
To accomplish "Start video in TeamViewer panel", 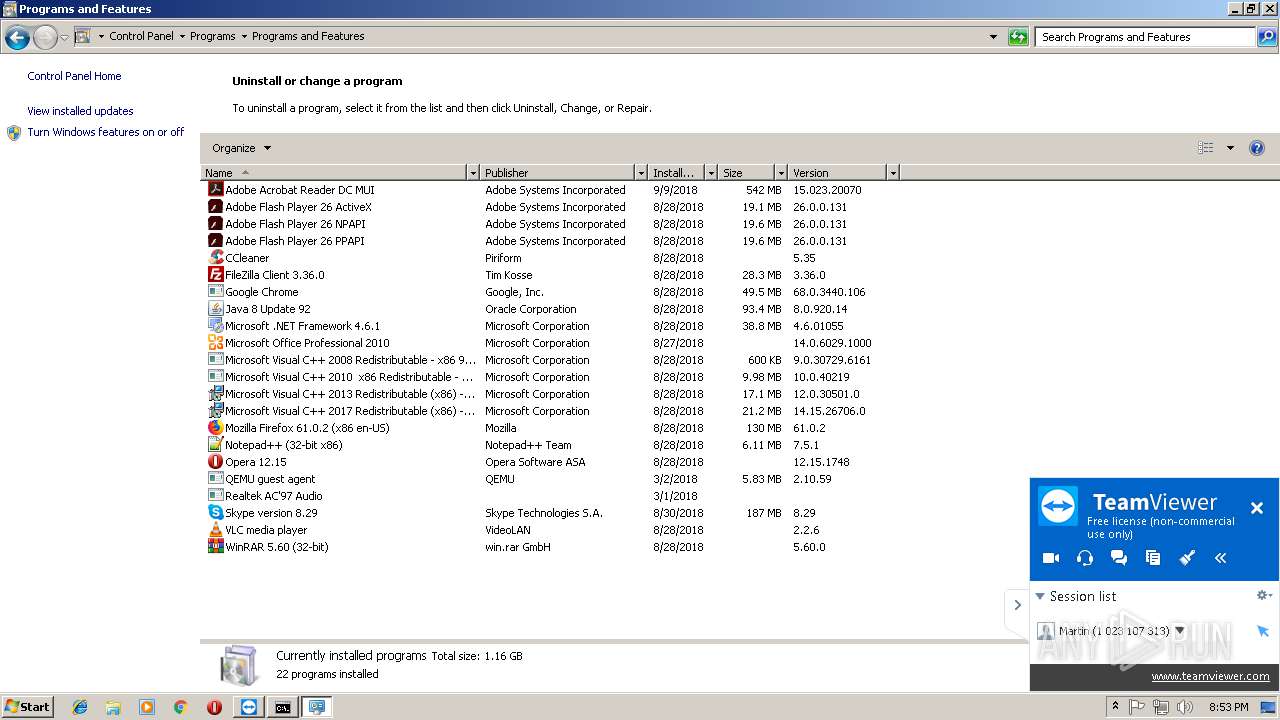I will click(x=1051, y=558).
